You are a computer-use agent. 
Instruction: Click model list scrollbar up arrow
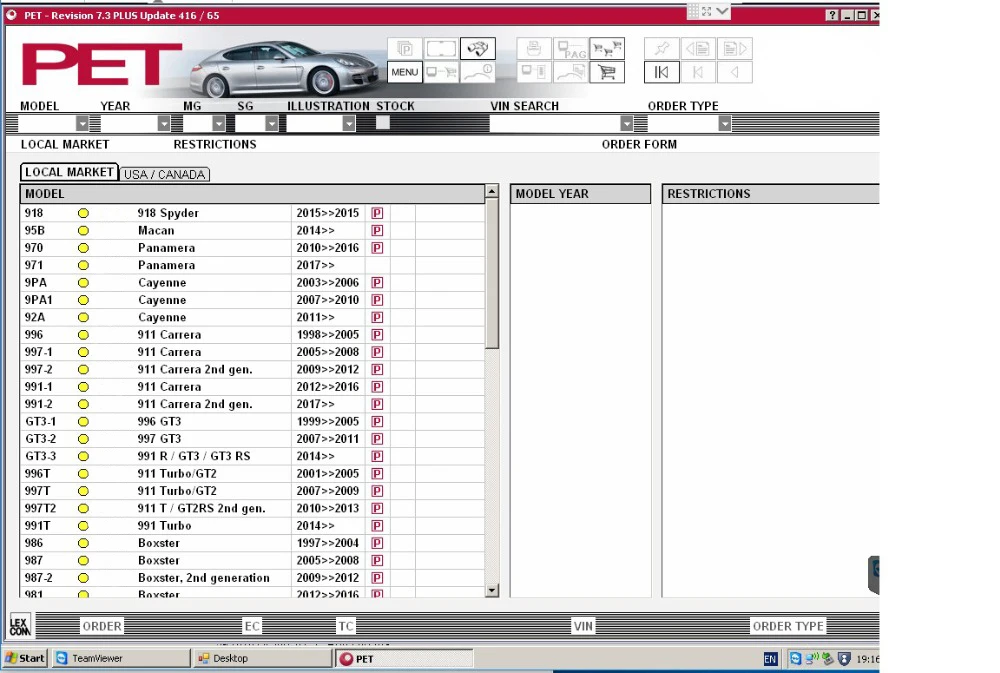(x=492, y=191)
